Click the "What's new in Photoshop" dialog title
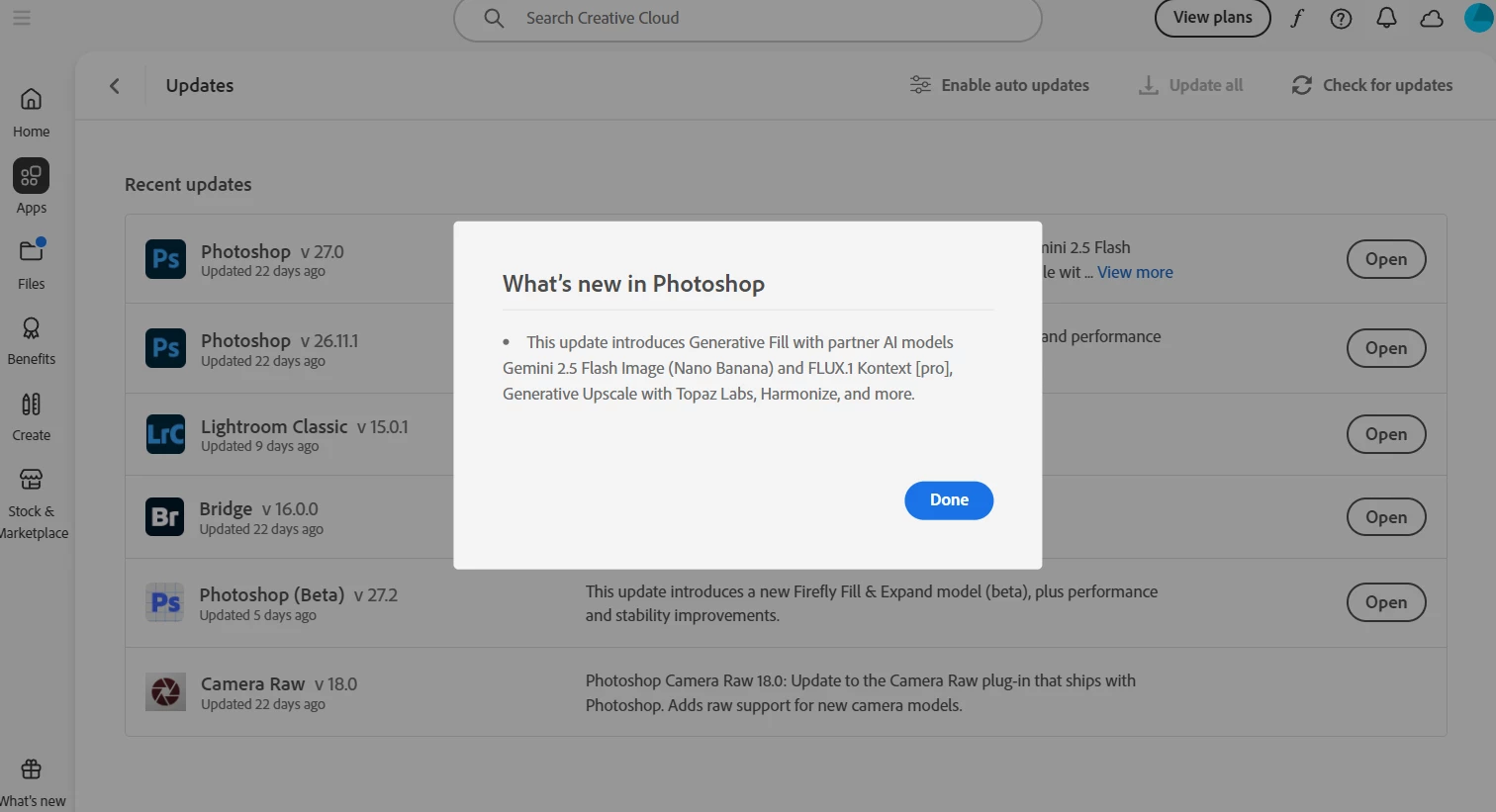Screen dimensions: 1496x812 pos(633,284)
